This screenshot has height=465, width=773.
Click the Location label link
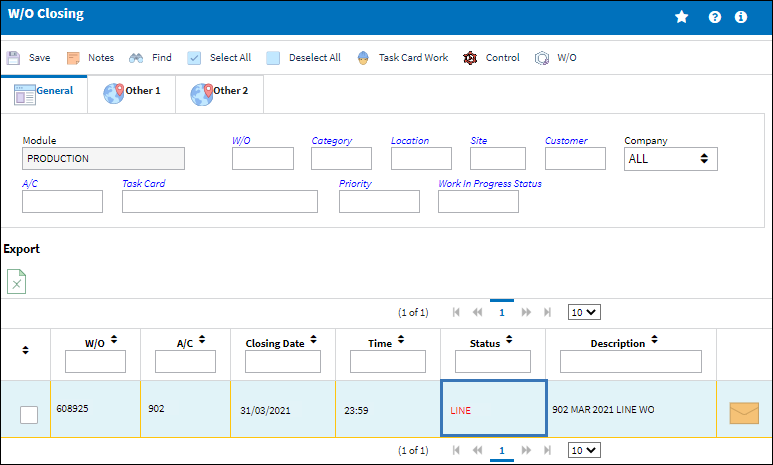coord(410,141)
